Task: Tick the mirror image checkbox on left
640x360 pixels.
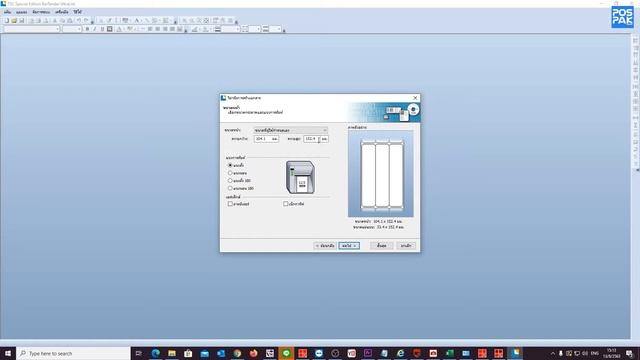Action: click(230, 204)
